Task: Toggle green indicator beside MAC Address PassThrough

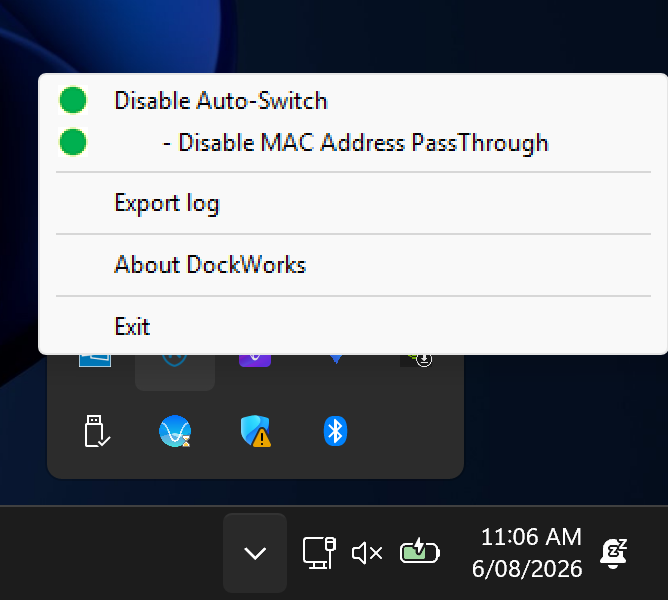Action: click(x=73, y=142)
